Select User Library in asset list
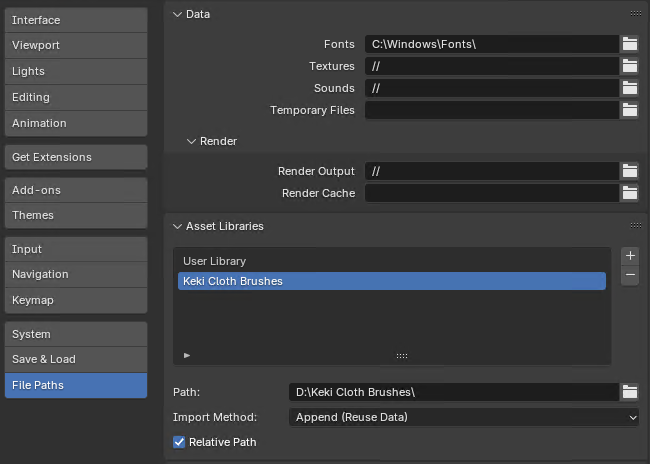Viewport: 650px width, 464px height. pyautogui.click(x=392, y=261)
